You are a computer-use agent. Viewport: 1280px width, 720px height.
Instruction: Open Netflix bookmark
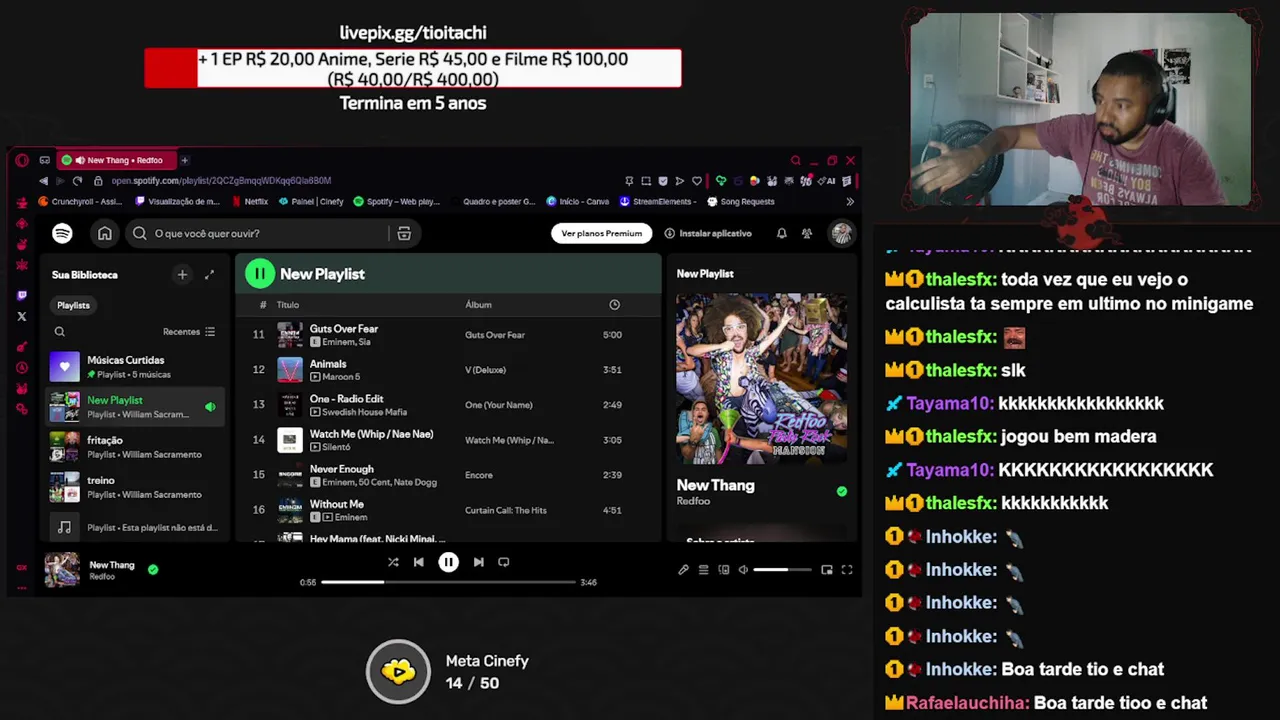tap(250, 201)
